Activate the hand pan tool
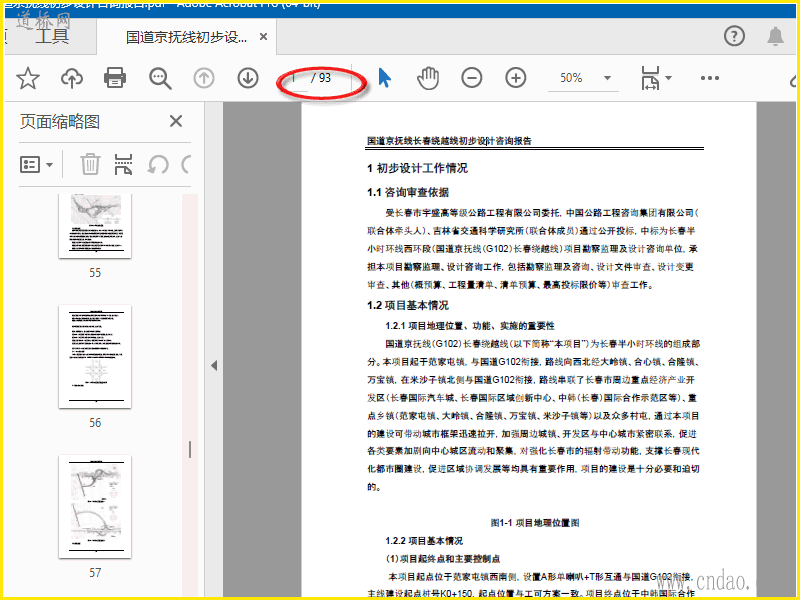 (x=428, y=78)
